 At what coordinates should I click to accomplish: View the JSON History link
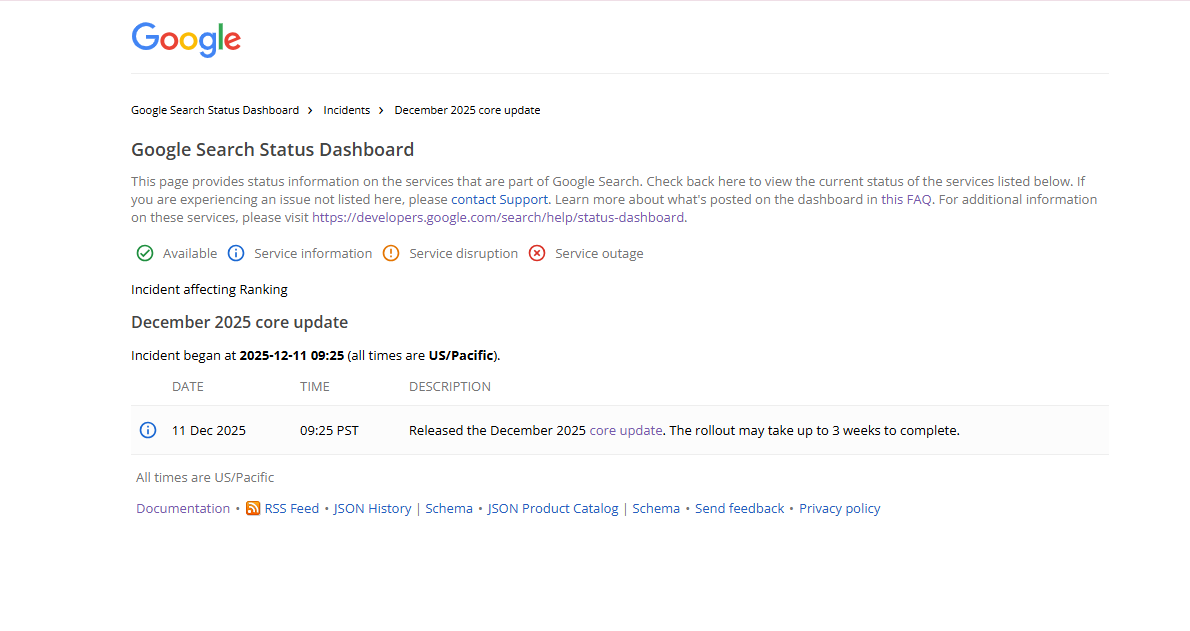point(372,508)
